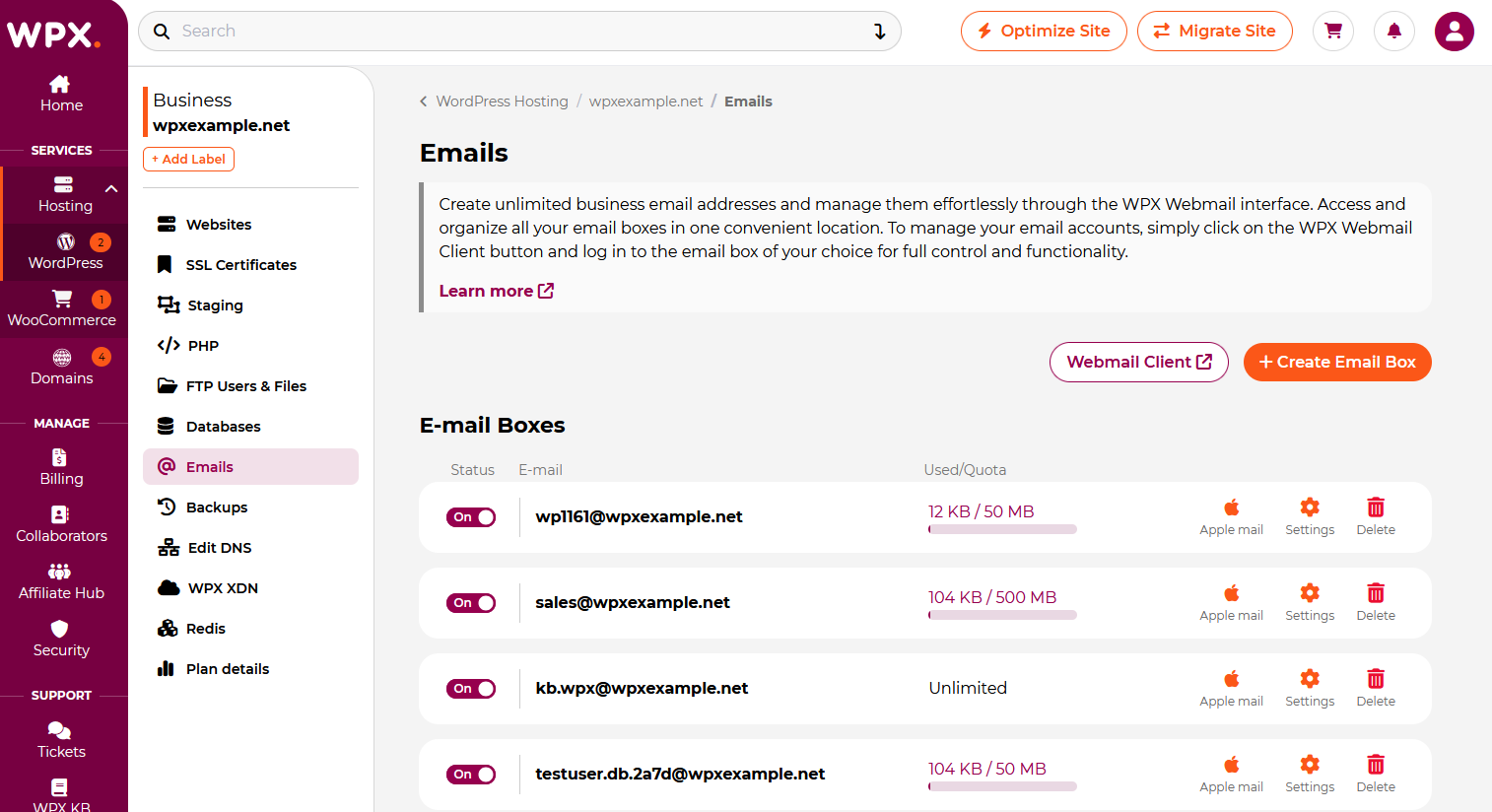The width and height of the screenshot is (1492, 812).
Task: Open Tickets in sidebar
Action: point(61,740)
